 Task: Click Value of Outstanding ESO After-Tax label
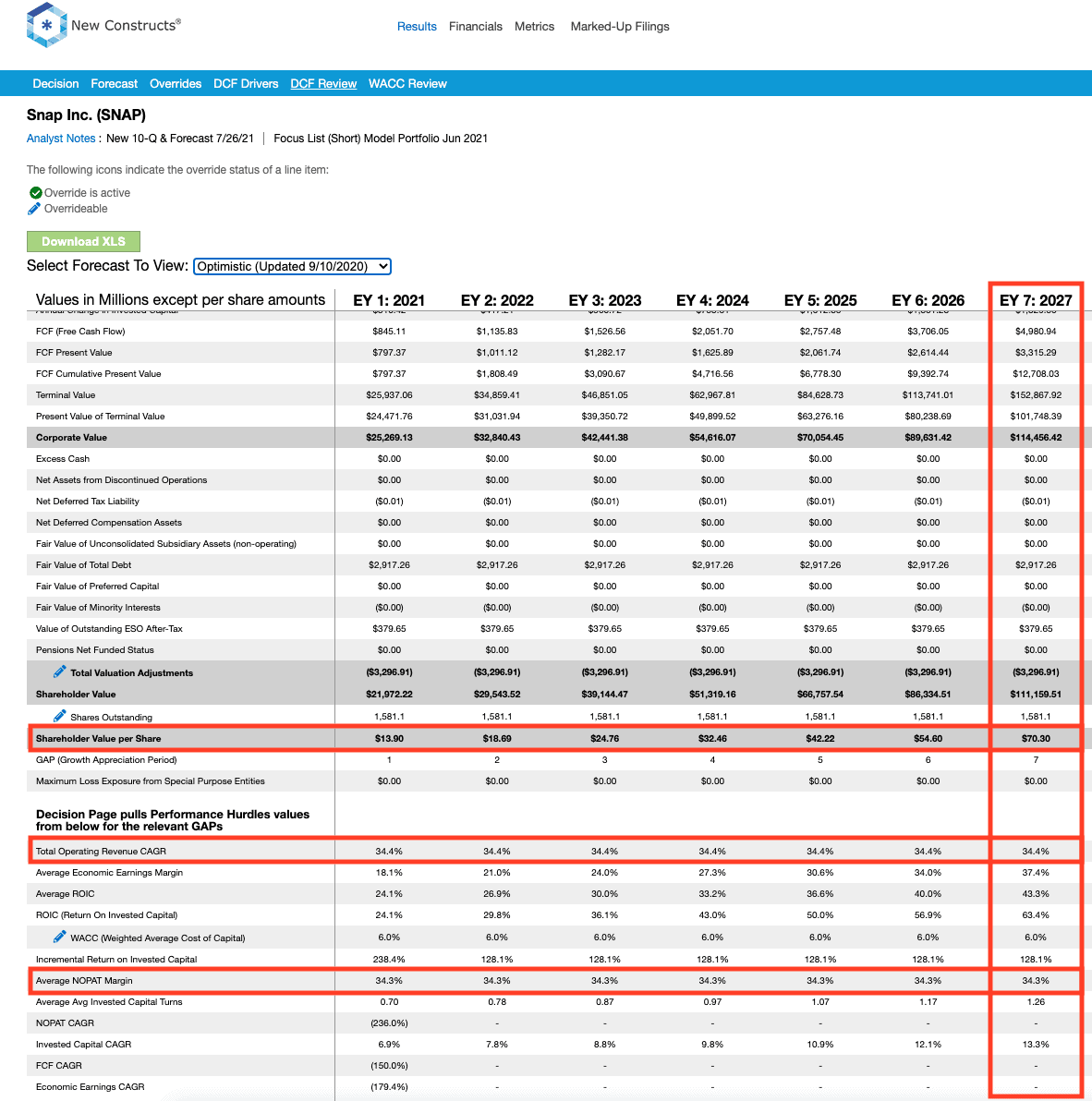109,628
